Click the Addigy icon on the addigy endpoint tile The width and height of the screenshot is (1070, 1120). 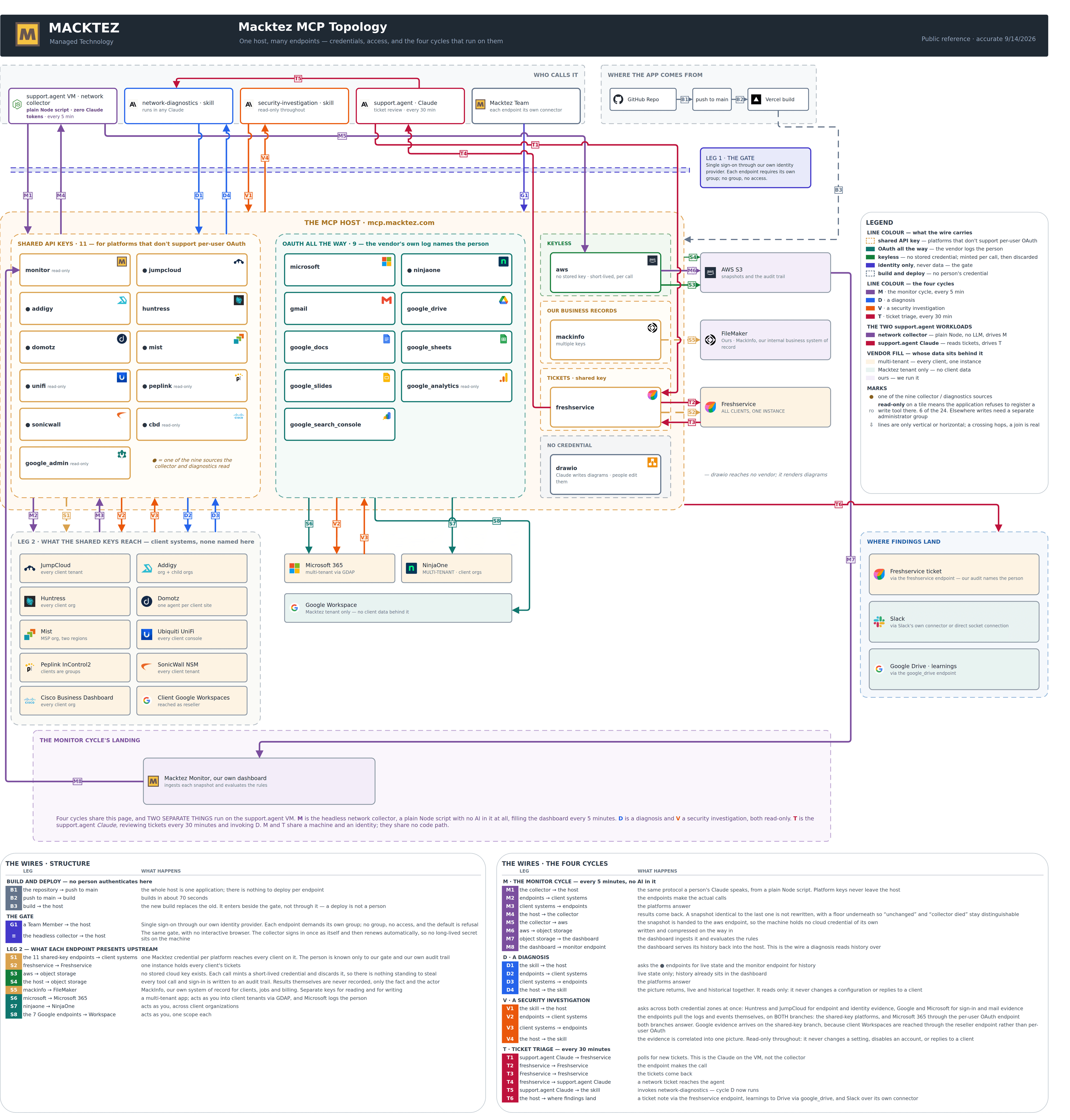click(121, 300)
